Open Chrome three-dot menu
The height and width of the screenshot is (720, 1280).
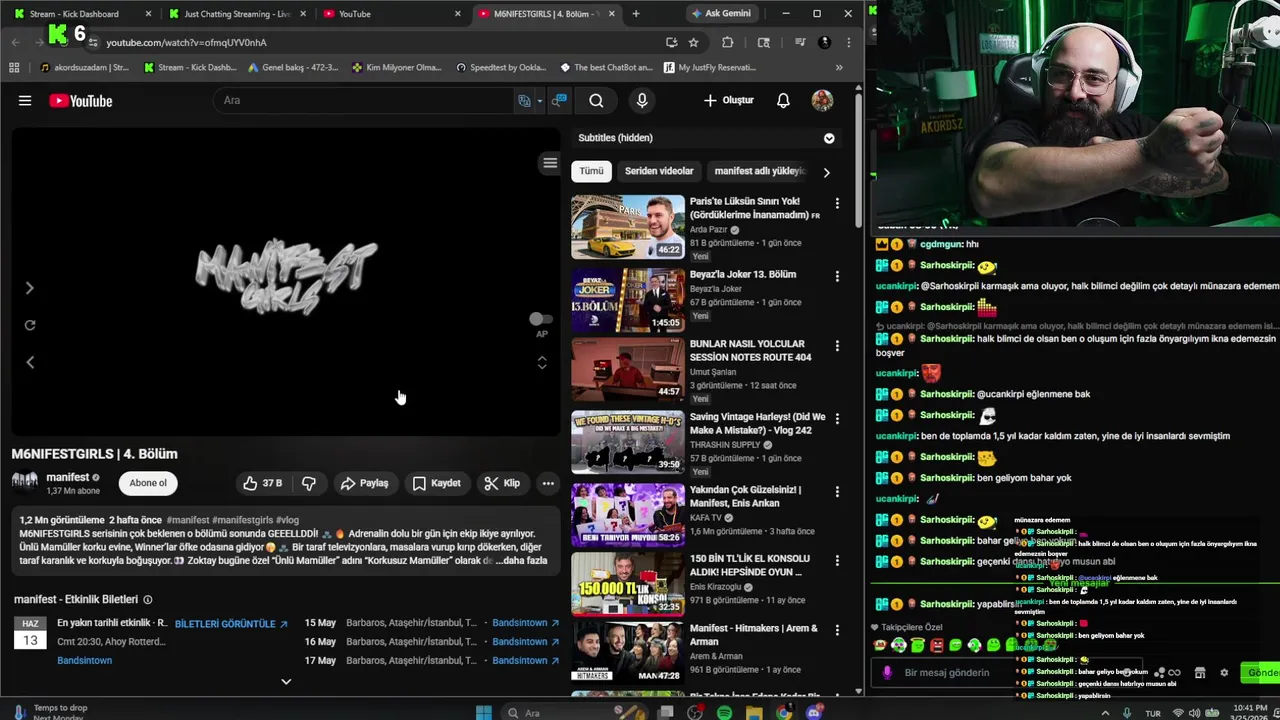[848, 42]
